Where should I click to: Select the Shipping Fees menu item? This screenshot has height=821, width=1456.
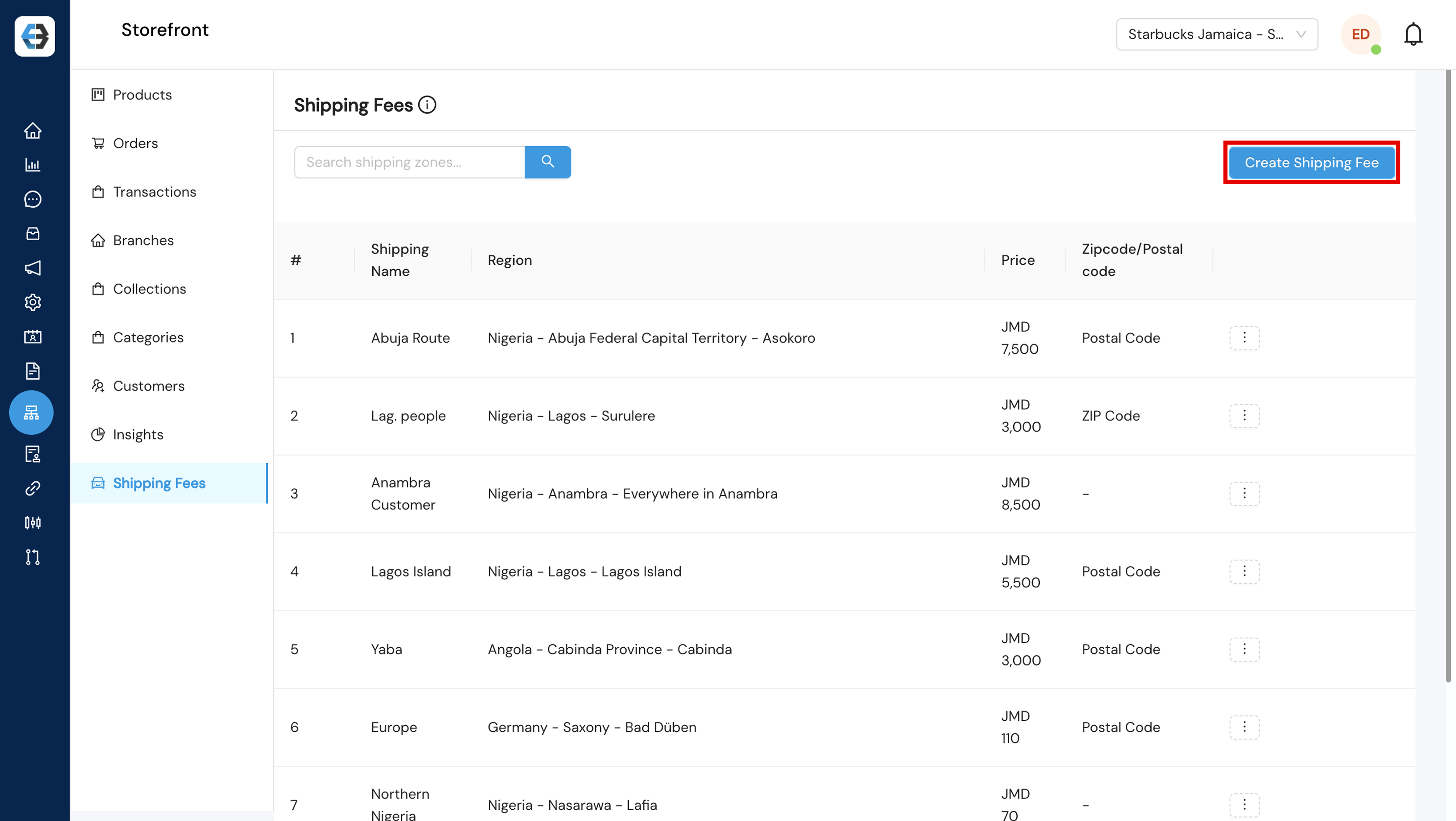(x=169, y=484)
